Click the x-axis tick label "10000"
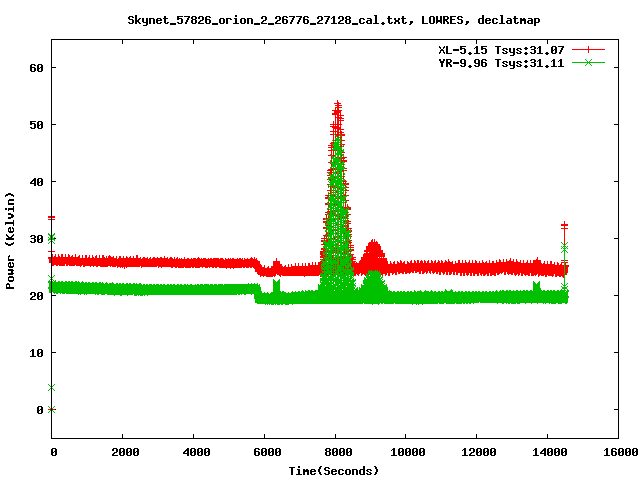The height and width of the screenshot is (480, 640). [x=408, y=452]
